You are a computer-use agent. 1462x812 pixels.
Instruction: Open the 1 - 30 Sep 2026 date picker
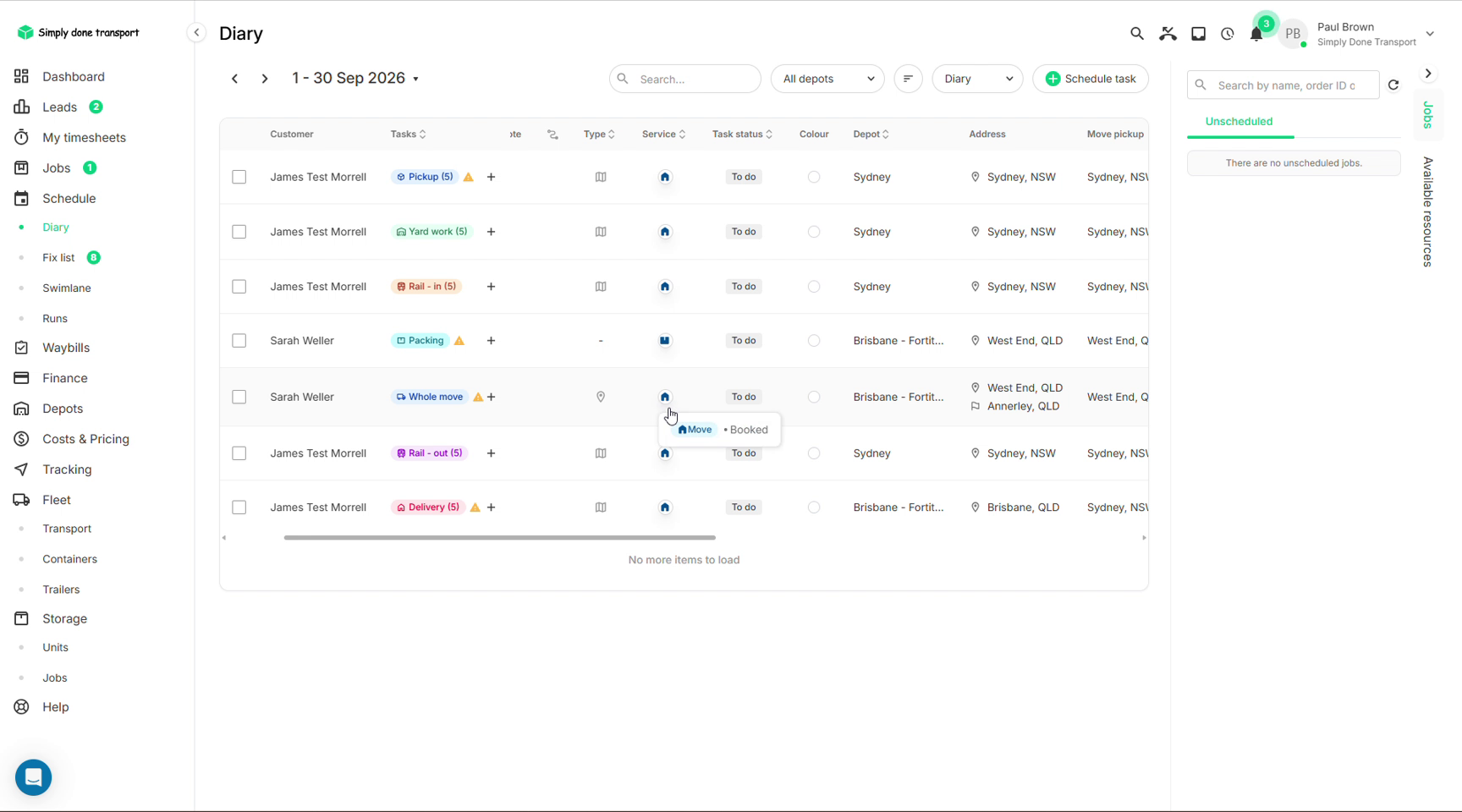point(355,78)
